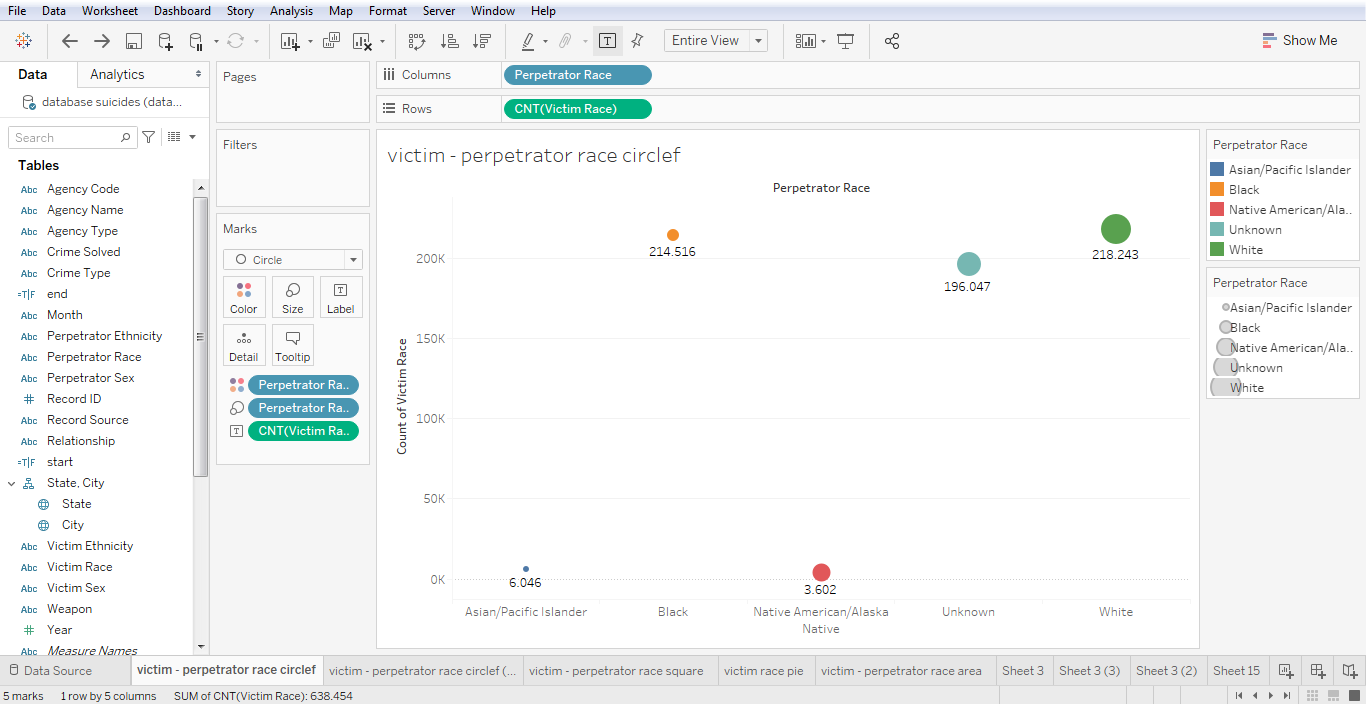
Task: Click the refresh data source icon
Action: 236,41
